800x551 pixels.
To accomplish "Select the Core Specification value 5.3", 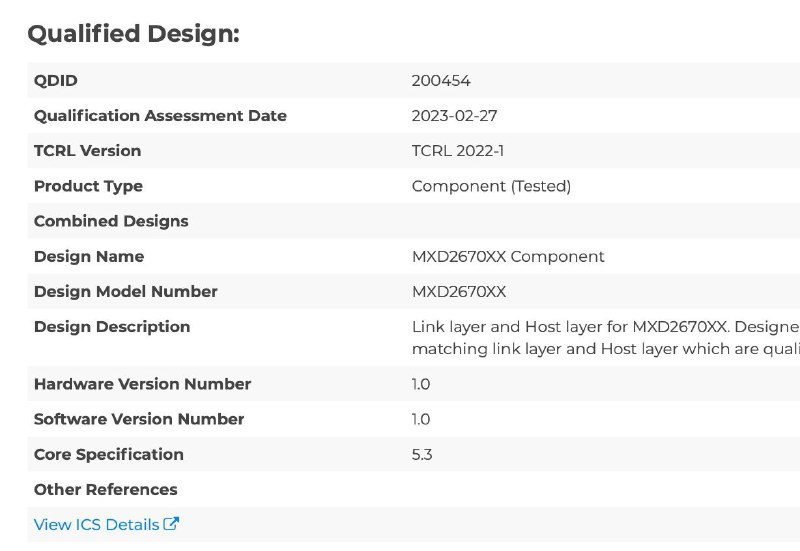I will [x=422, y=455].
